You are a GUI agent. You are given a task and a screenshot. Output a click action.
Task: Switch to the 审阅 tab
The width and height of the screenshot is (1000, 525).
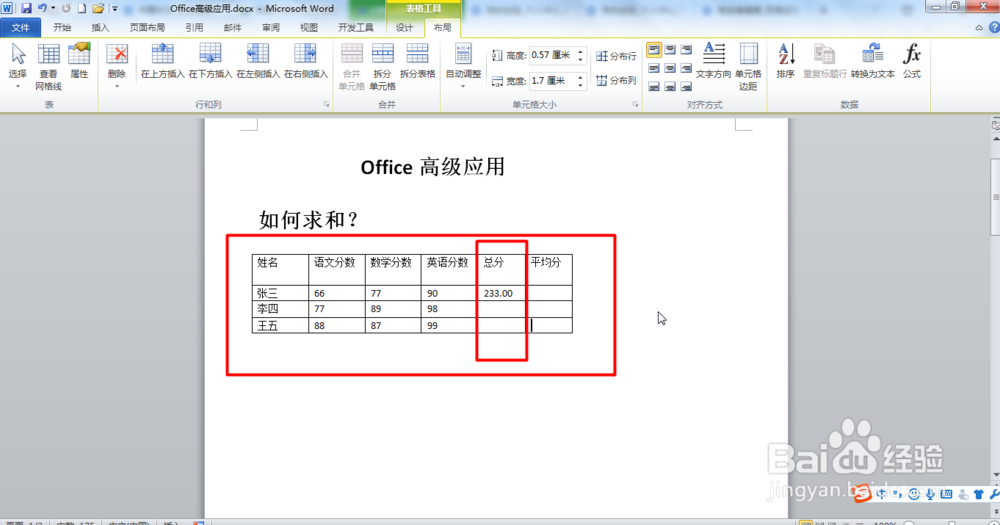point(270,27)
